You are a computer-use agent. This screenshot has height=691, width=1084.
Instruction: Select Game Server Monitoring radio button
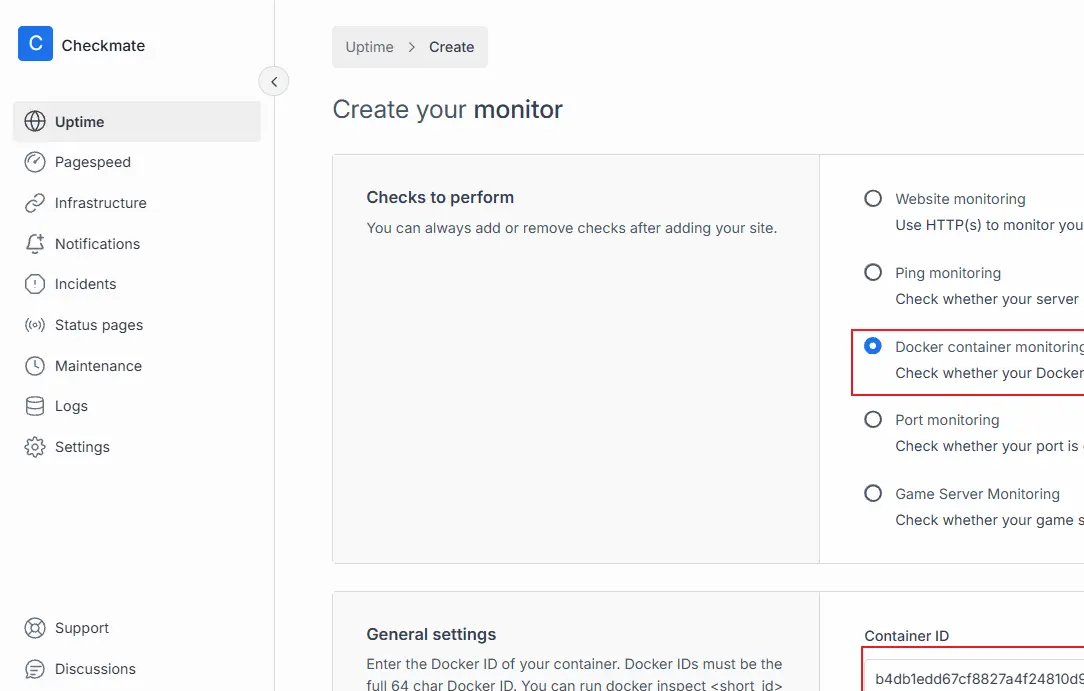[x=873, y=494]
